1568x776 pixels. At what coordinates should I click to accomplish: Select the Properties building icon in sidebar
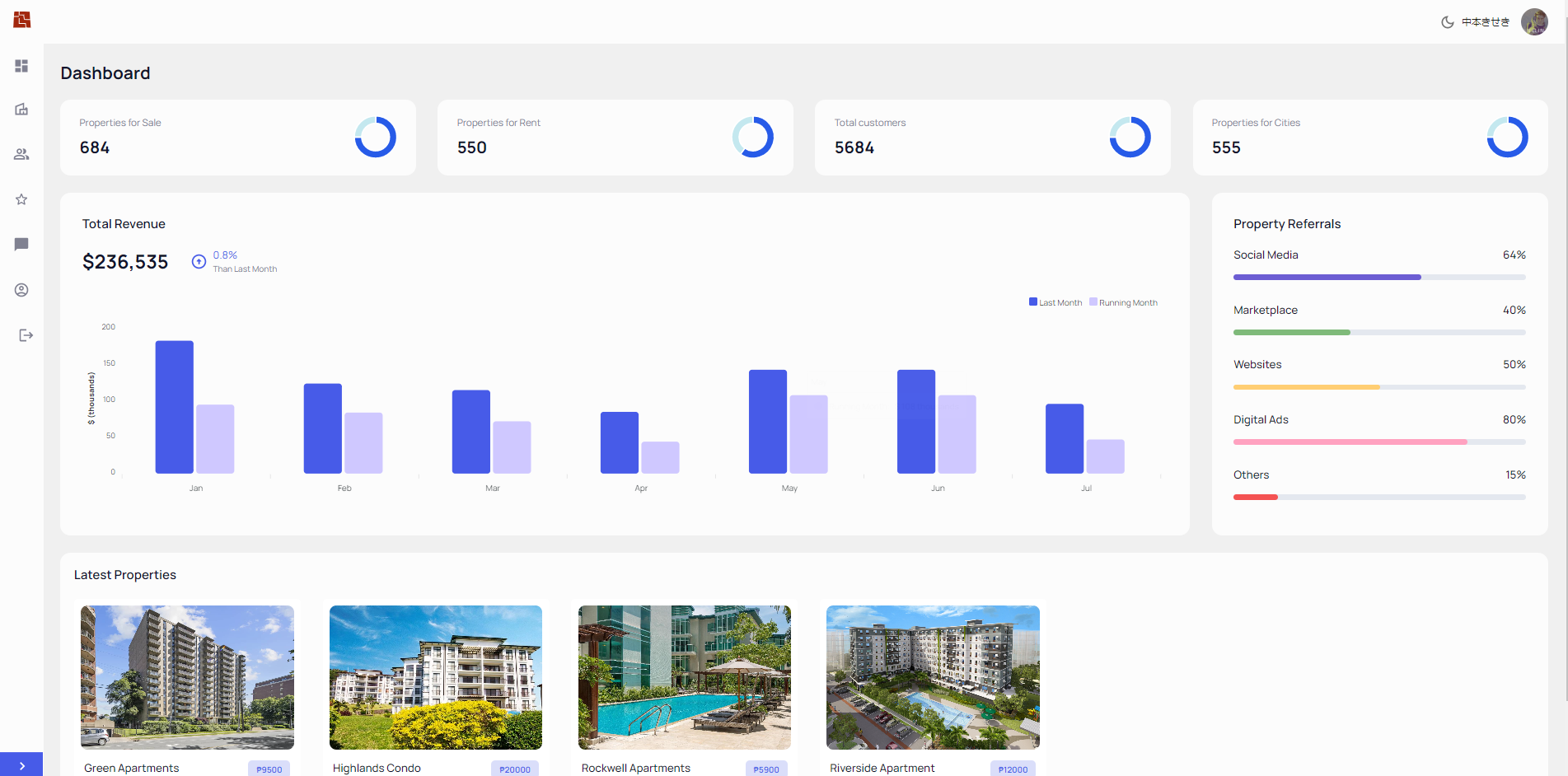[x=21, y=109]
